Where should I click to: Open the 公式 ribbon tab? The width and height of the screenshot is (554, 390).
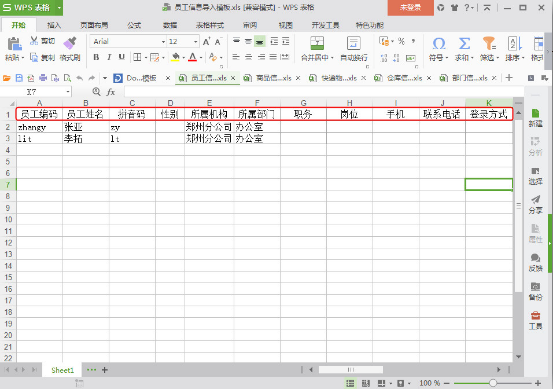(x=134, y=25)
